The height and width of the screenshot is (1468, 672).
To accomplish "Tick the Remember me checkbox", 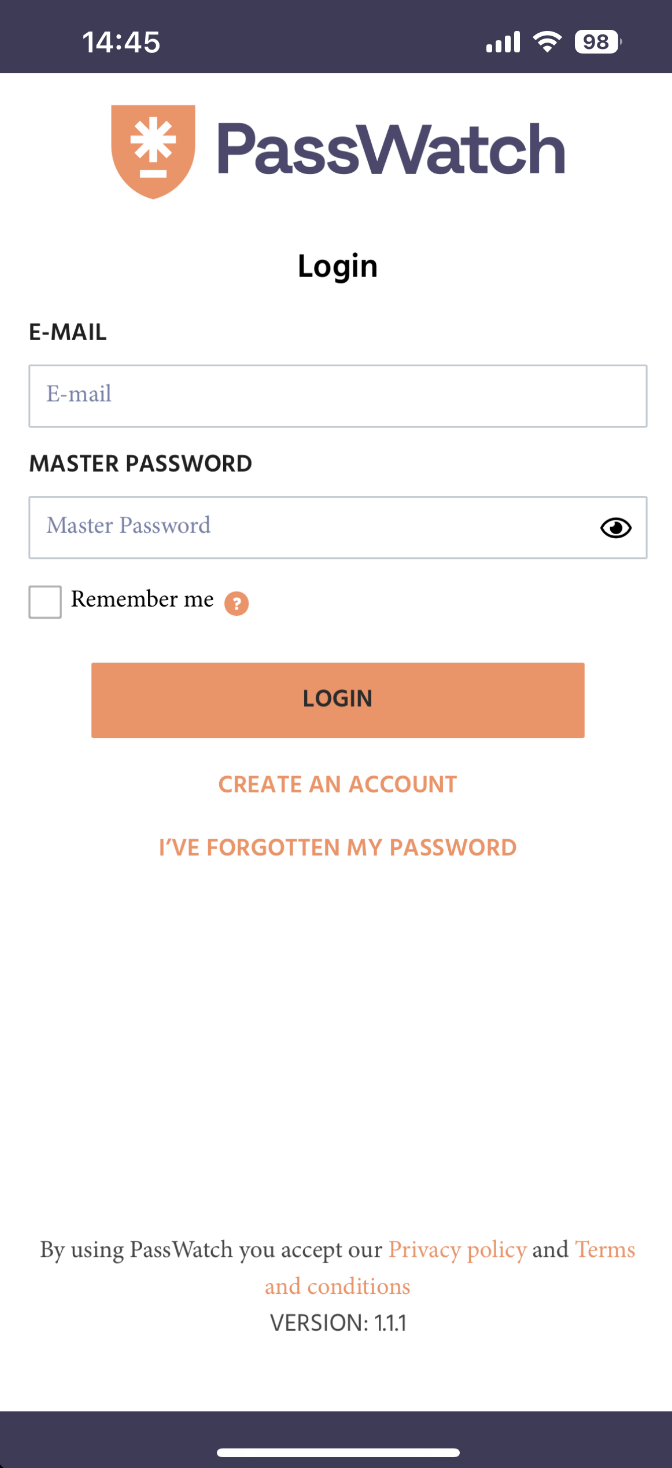I will coord(45,602).
